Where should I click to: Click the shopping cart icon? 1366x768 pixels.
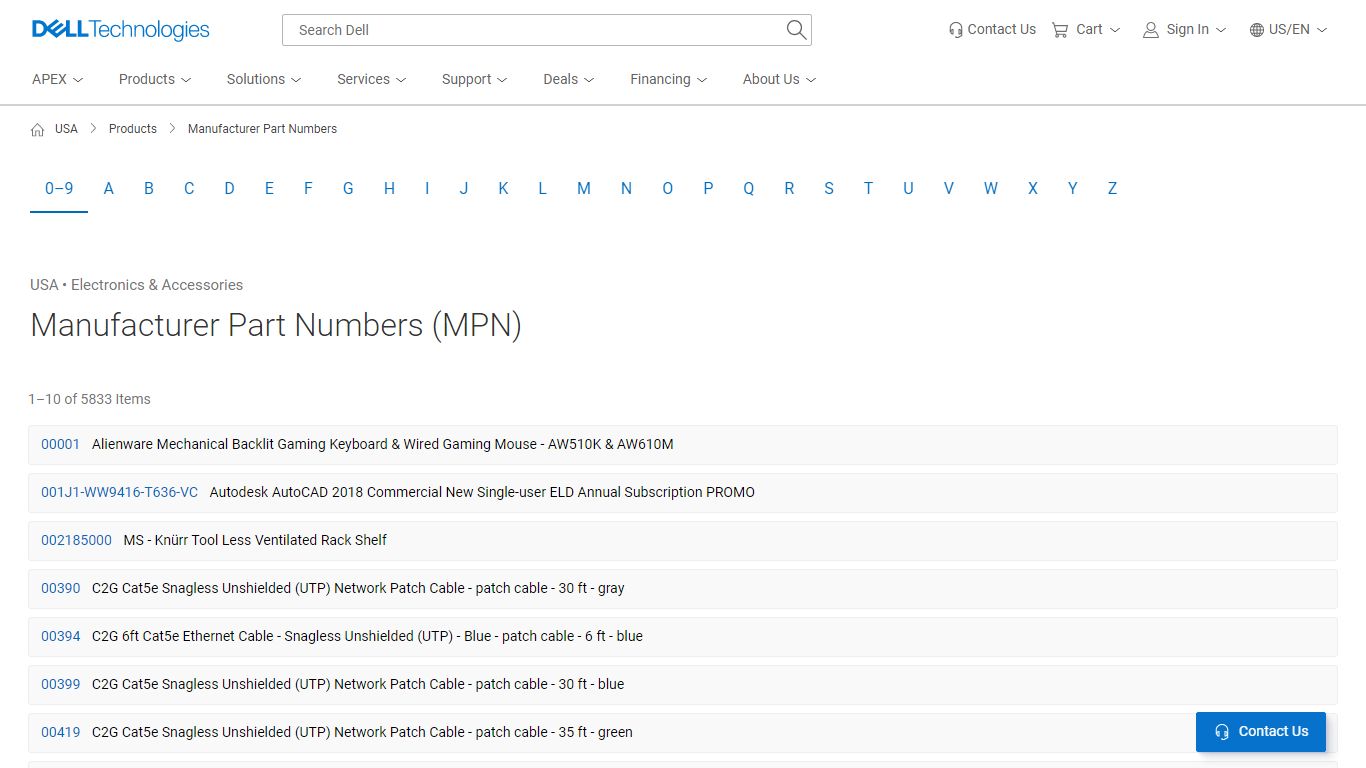pos(1060,30)
